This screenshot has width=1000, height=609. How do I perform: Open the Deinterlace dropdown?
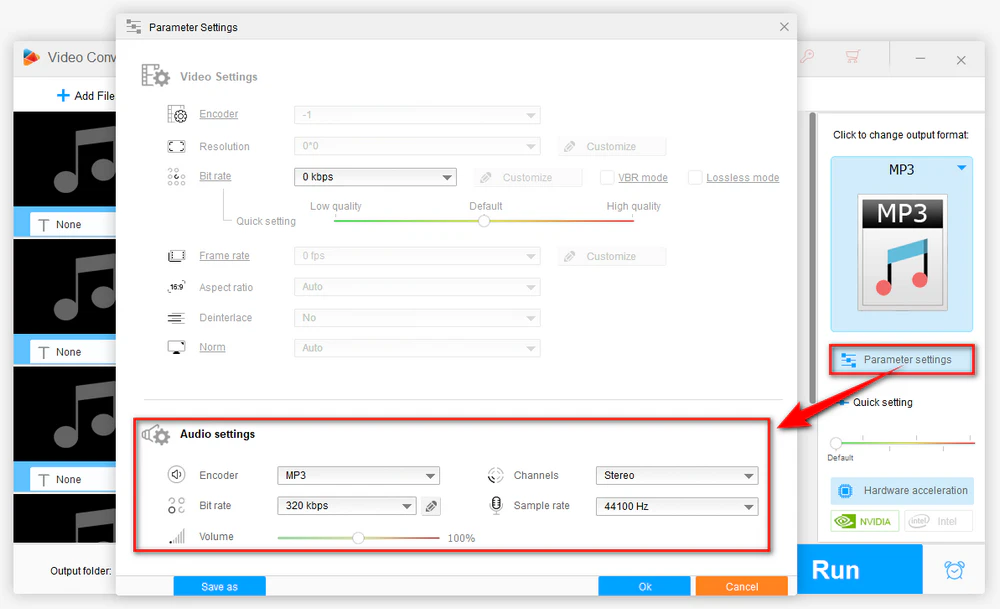point(417,318)
